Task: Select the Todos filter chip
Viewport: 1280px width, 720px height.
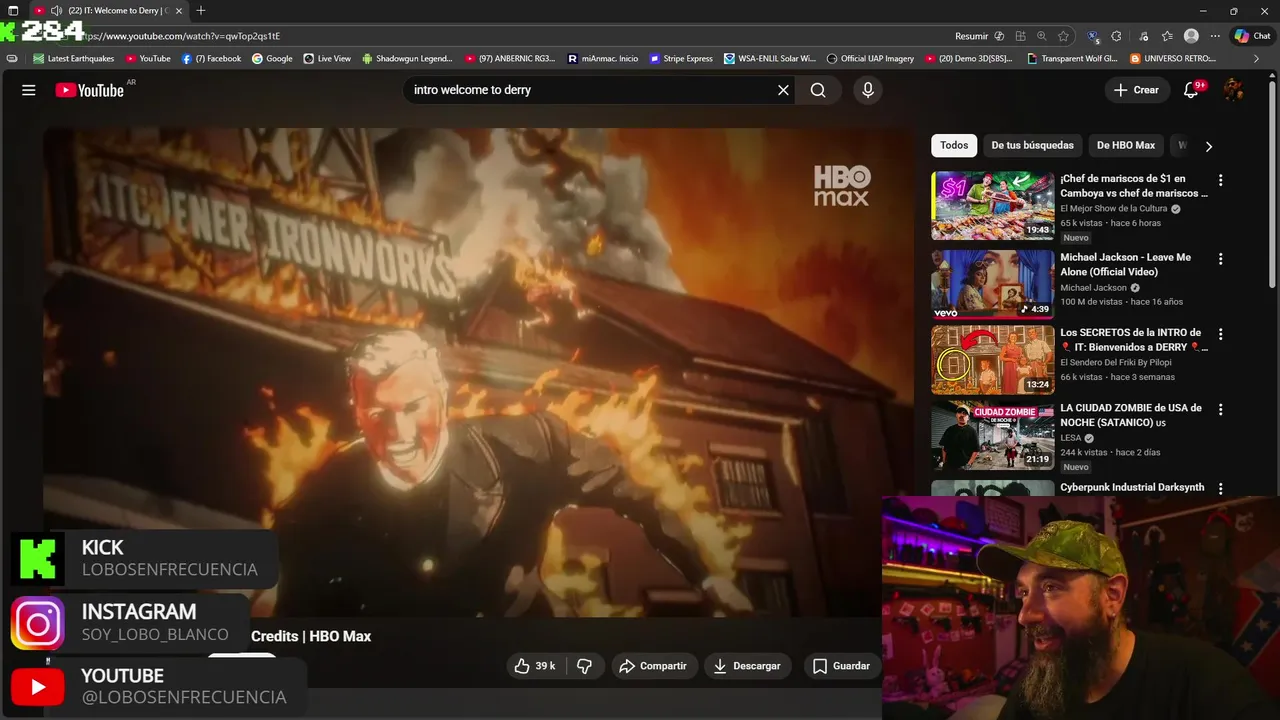Action: click(954, 145)
